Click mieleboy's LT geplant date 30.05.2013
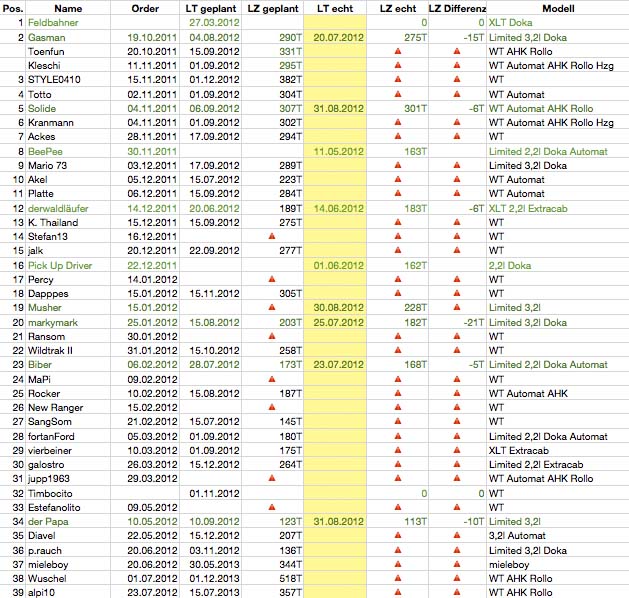The height and width of the screenshot is (598, 629). (214, 564)
